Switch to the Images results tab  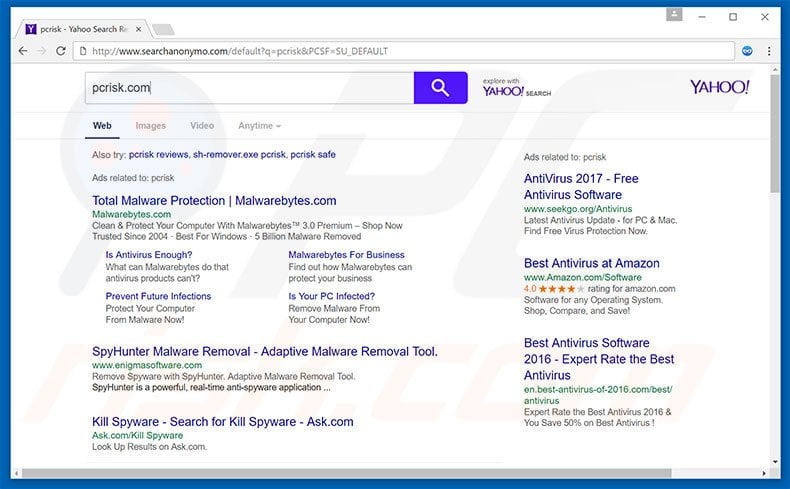[150, 126]
